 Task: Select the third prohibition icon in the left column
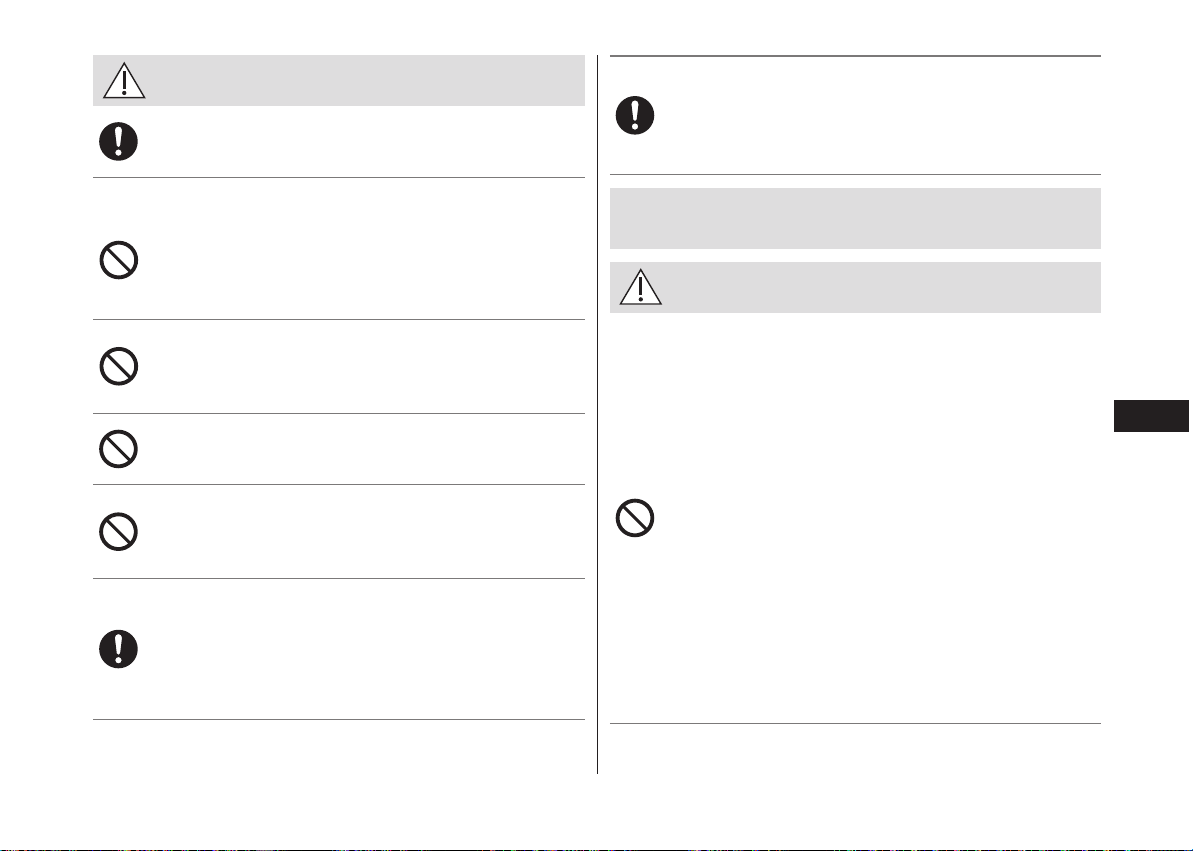point(119,449)
